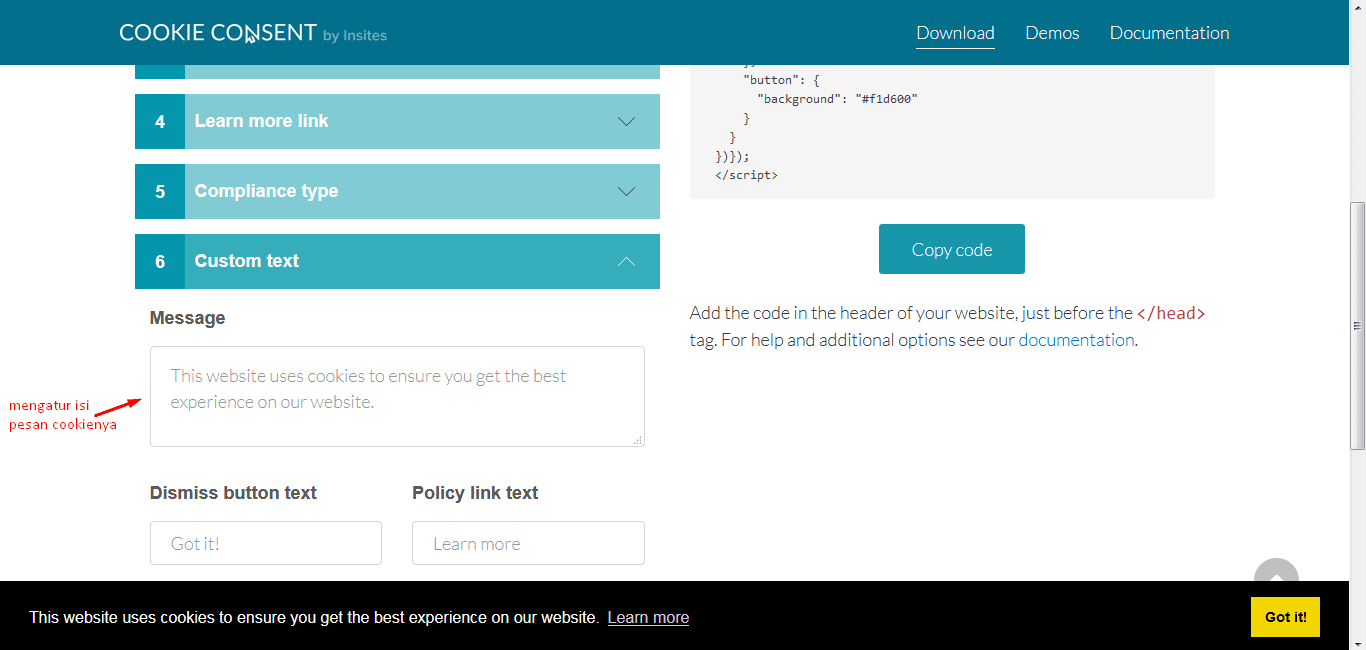
Task: Click the Policy link text field
Action: click(x=528, y=543)
